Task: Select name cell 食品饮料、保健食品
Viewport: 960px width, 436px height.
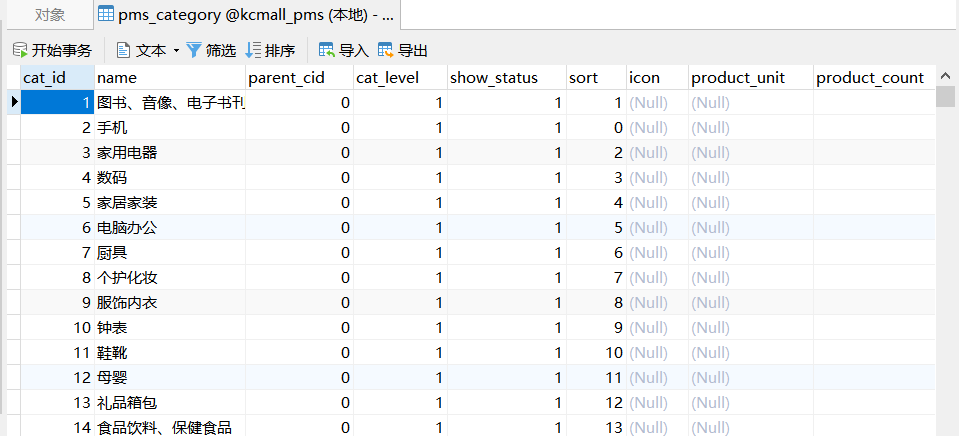Action: 170,426
